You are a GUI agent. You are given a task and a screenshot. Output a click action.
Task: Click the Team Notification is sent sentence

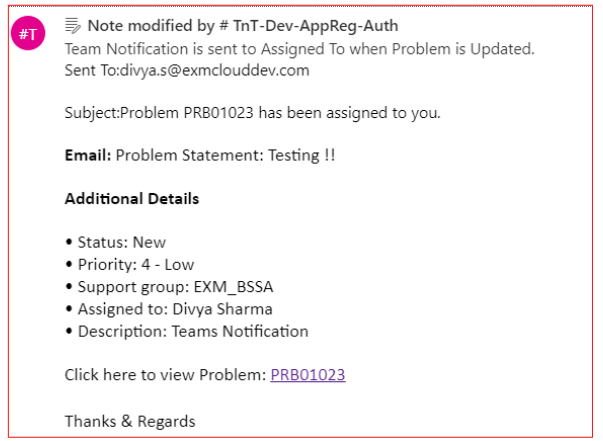[300, 49]
